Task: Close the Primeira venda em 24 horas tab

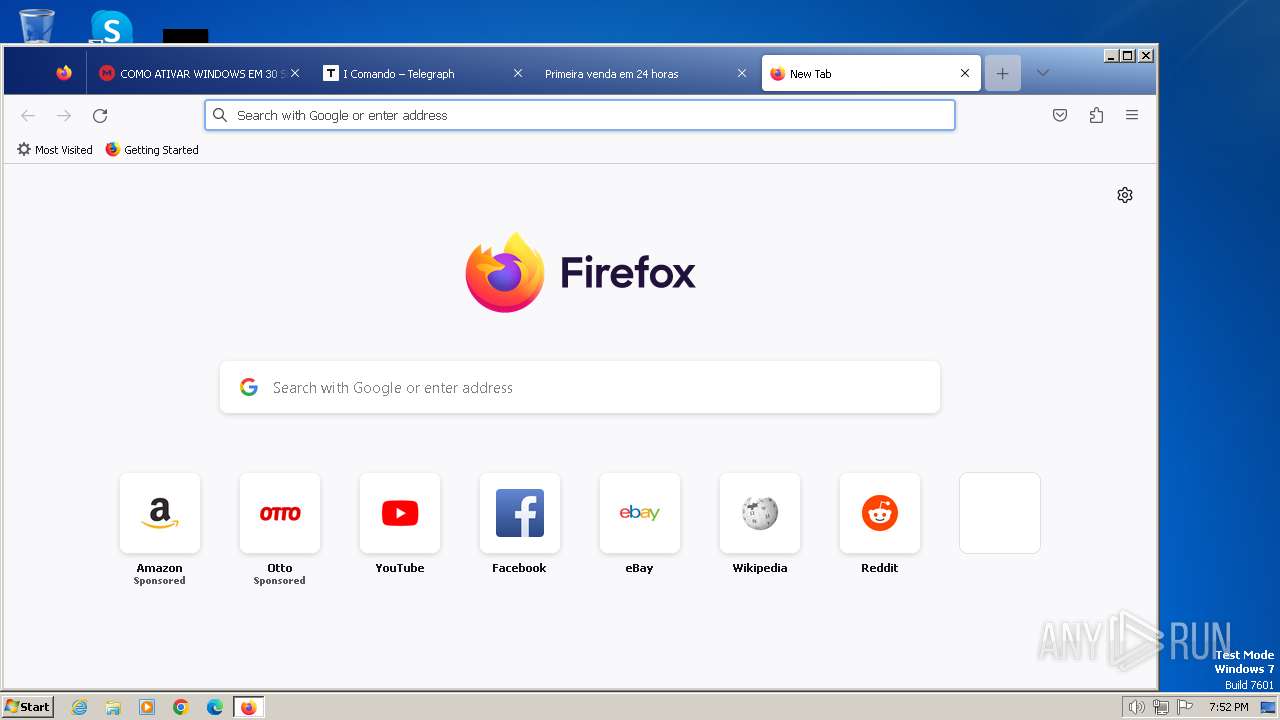Action: (x=742, y=73)
